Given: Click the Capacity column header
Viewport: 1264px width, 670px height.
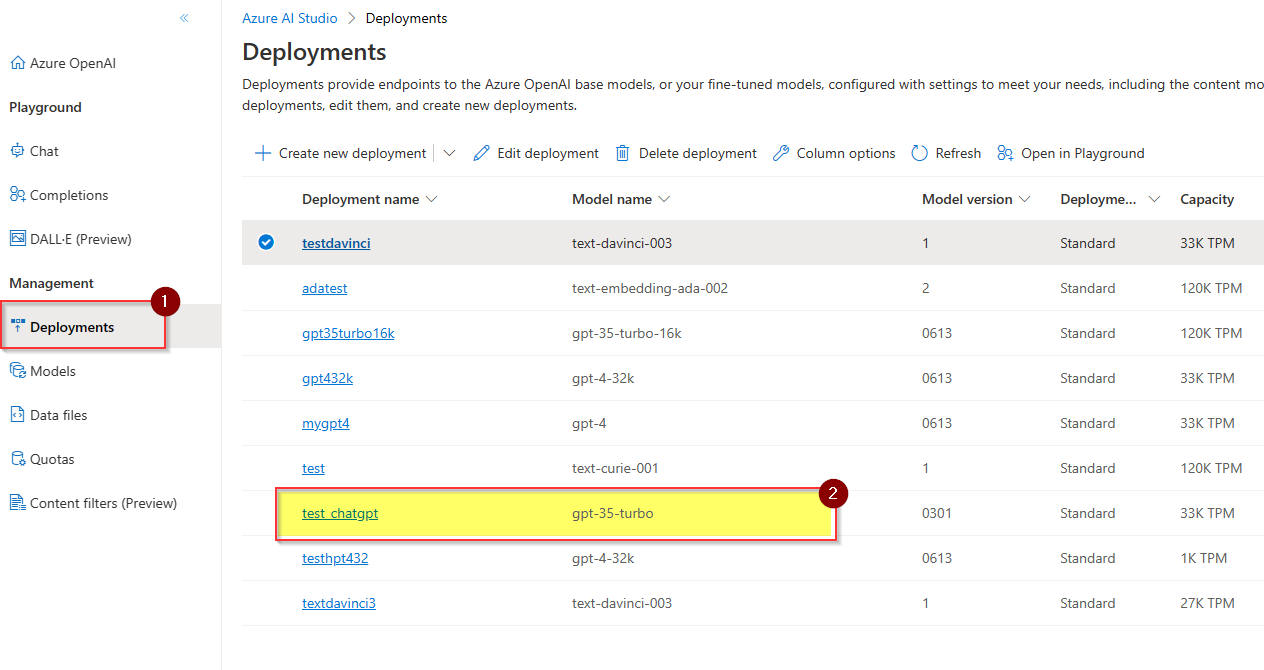Looking at the screenshot, I should click(1207, 199).
